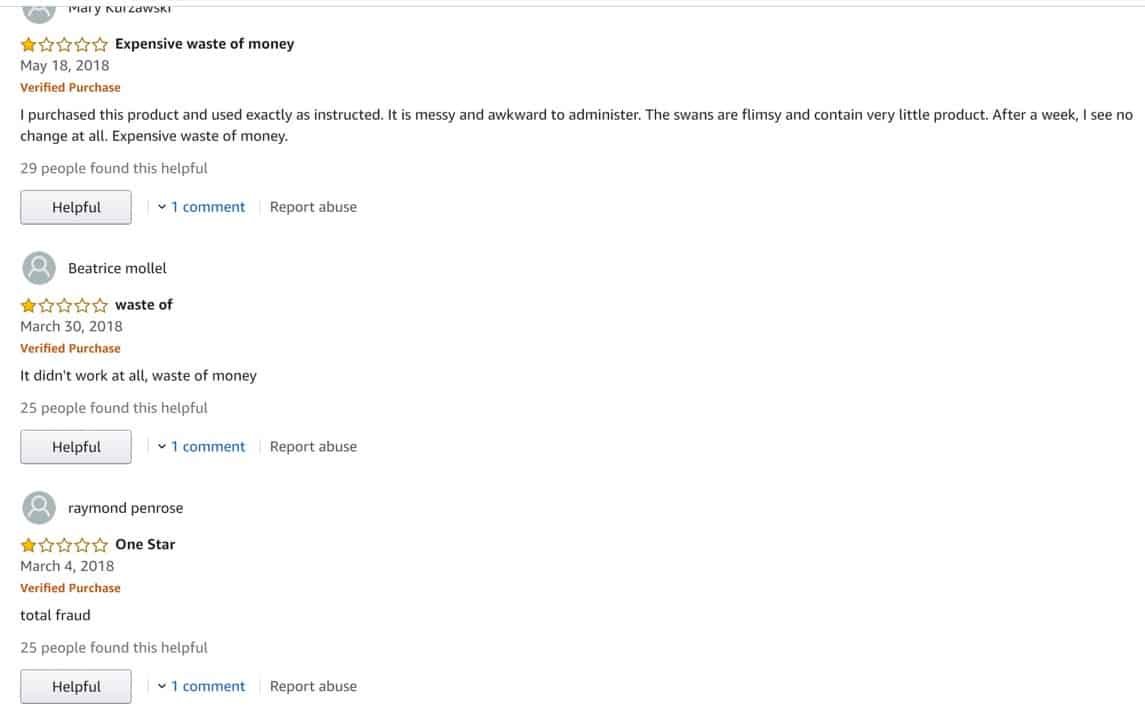Report abuse on the 'total fraud' review

click(x=313, y=687)
